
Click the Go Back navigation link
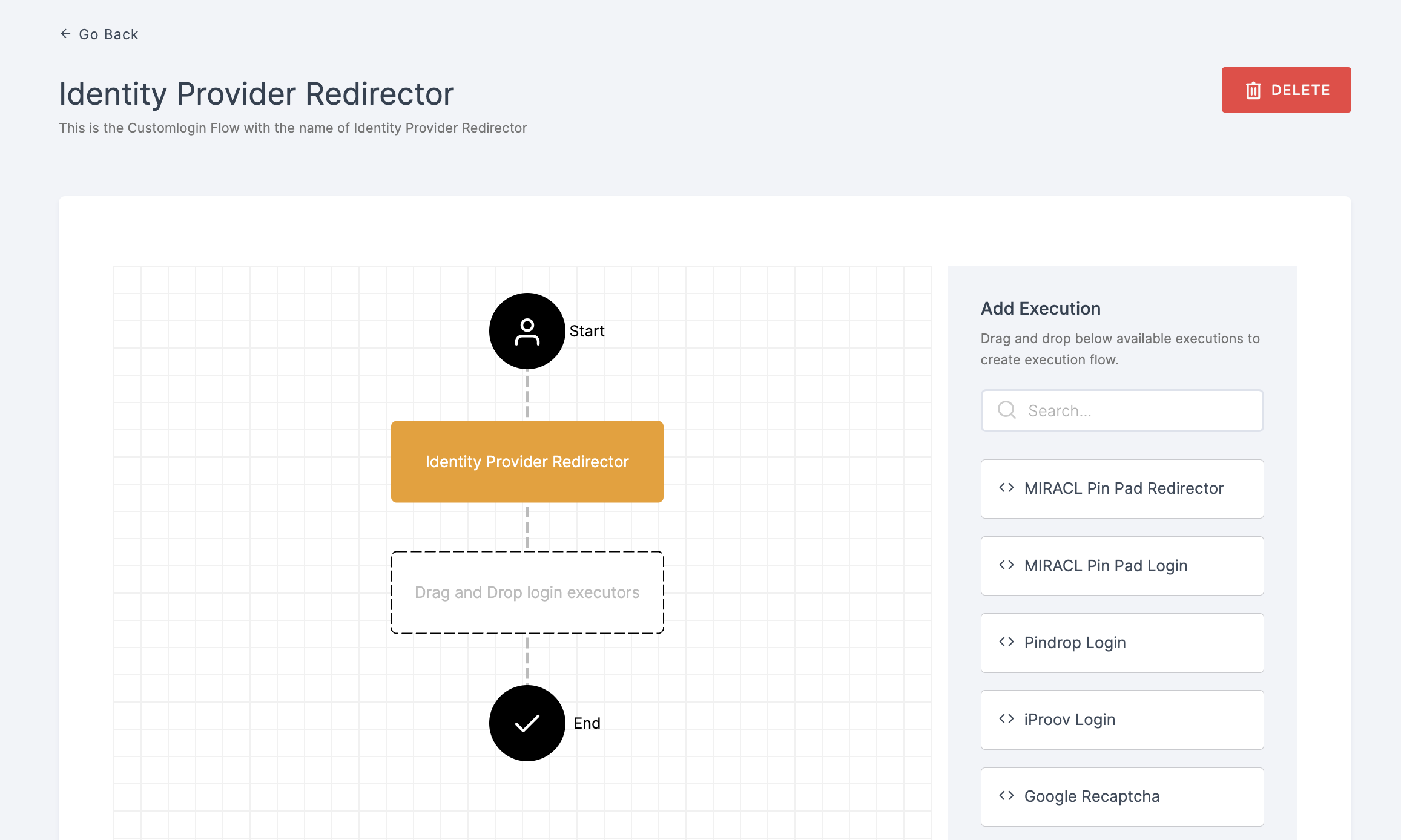pyautogui.click(x=99, y=33)
